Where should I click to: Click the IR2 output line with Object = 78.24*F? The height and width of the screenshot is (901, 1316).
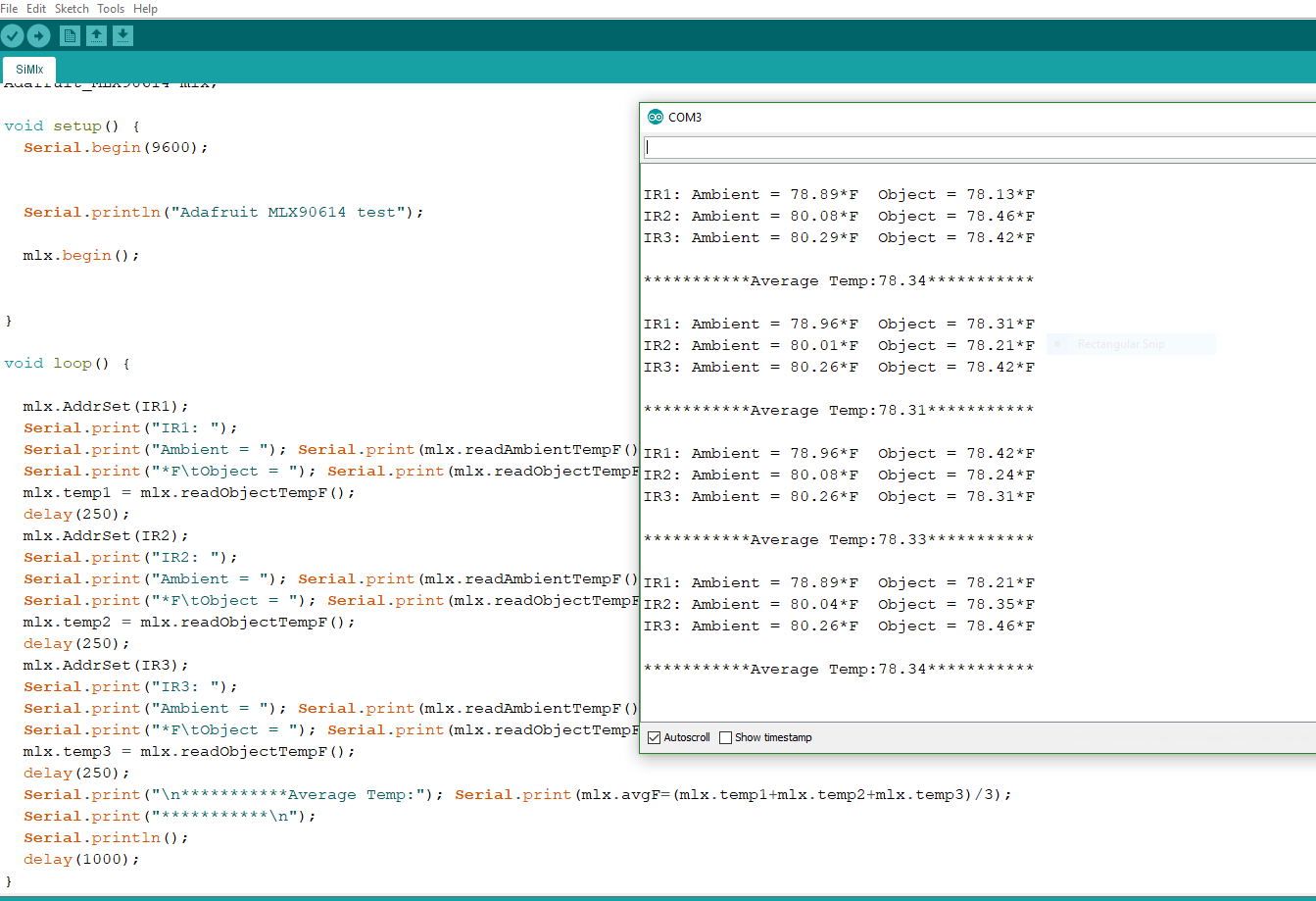[839, 475]
